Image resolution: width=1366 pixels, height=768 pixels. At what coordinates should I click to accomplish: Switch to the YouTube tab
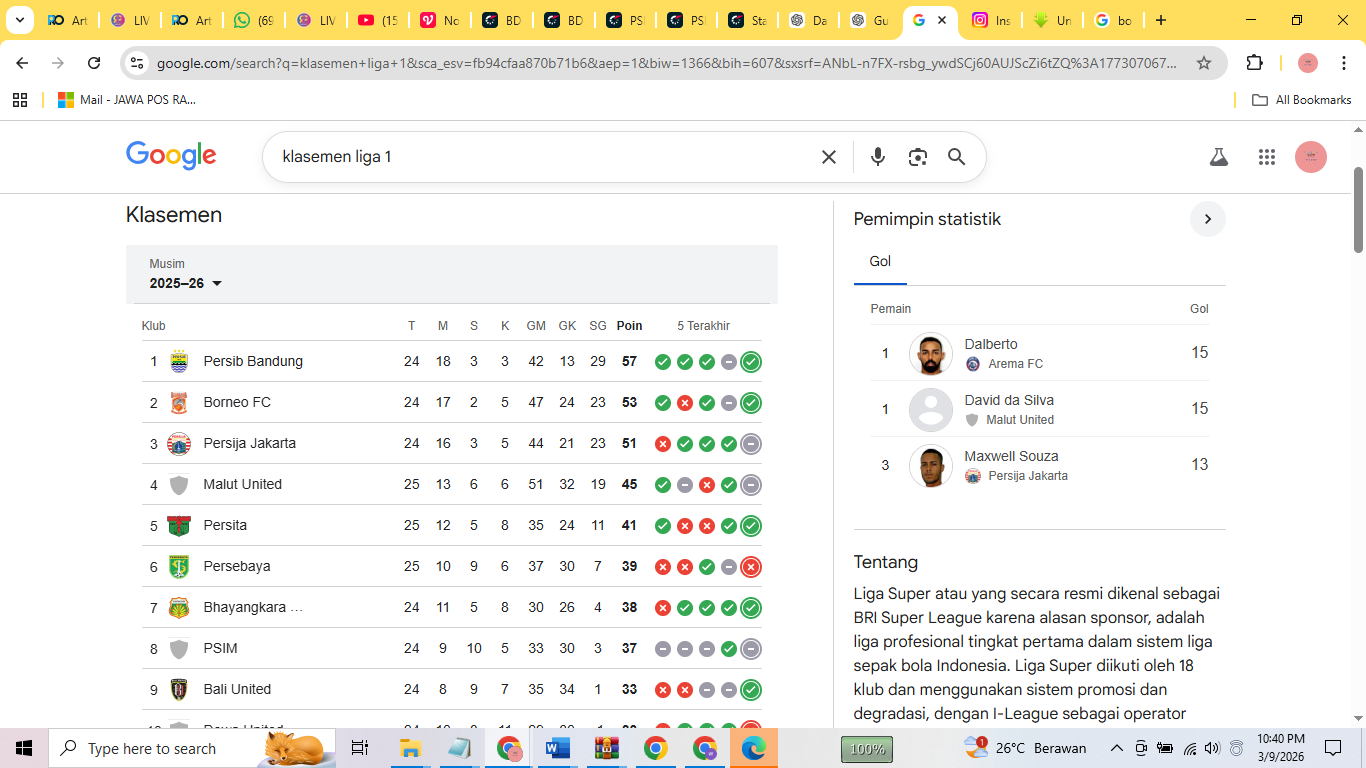pos(377,20)
